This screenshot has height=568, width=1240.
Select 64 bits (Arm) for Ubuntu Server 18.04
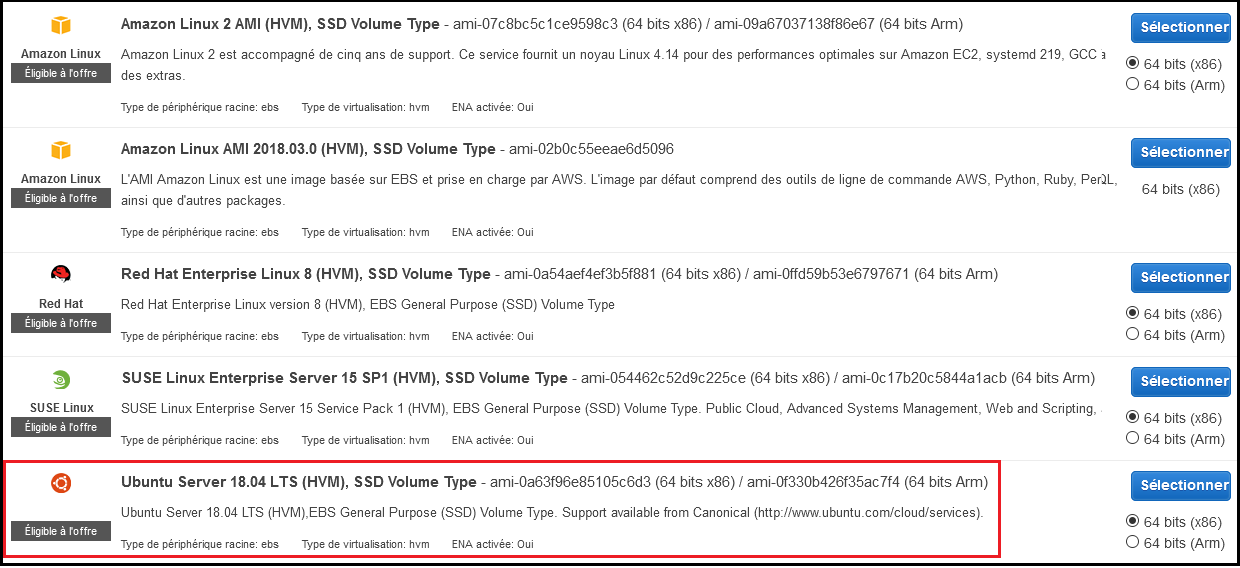pos(1132,542)
